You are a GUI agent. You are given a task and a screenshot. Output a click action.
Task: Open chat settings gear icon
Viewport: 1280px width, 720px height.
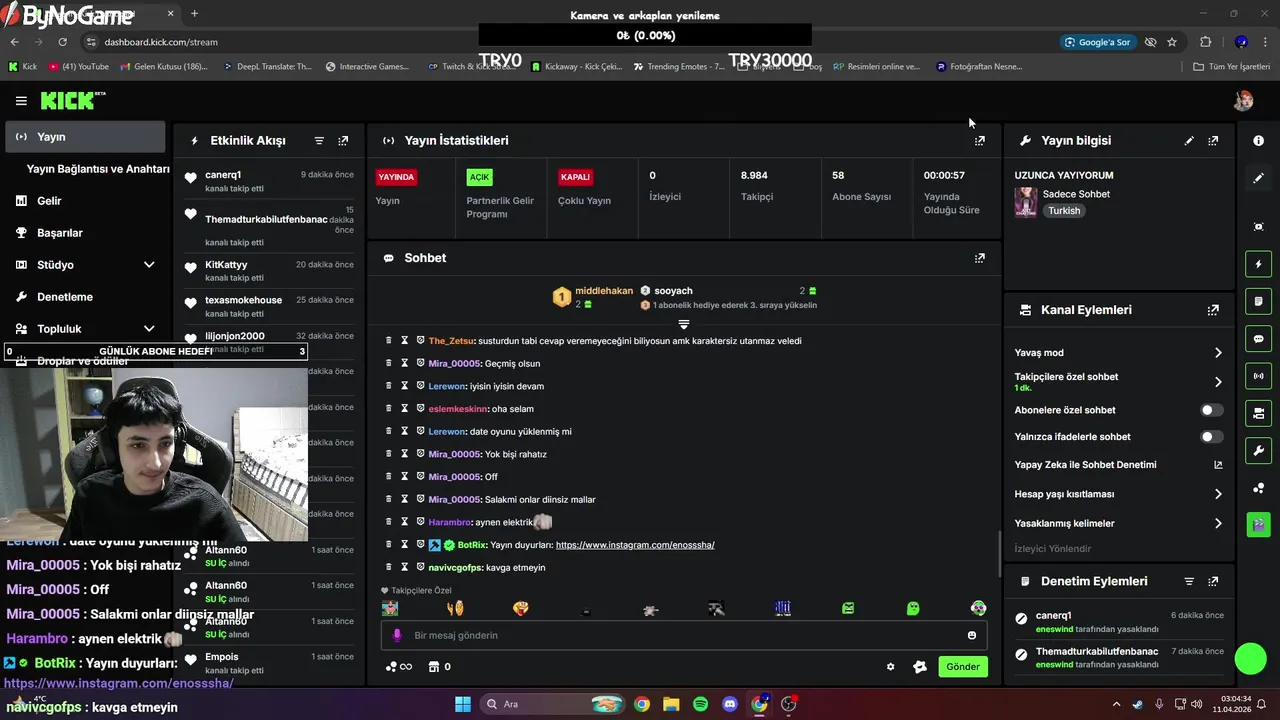(890, 667)
